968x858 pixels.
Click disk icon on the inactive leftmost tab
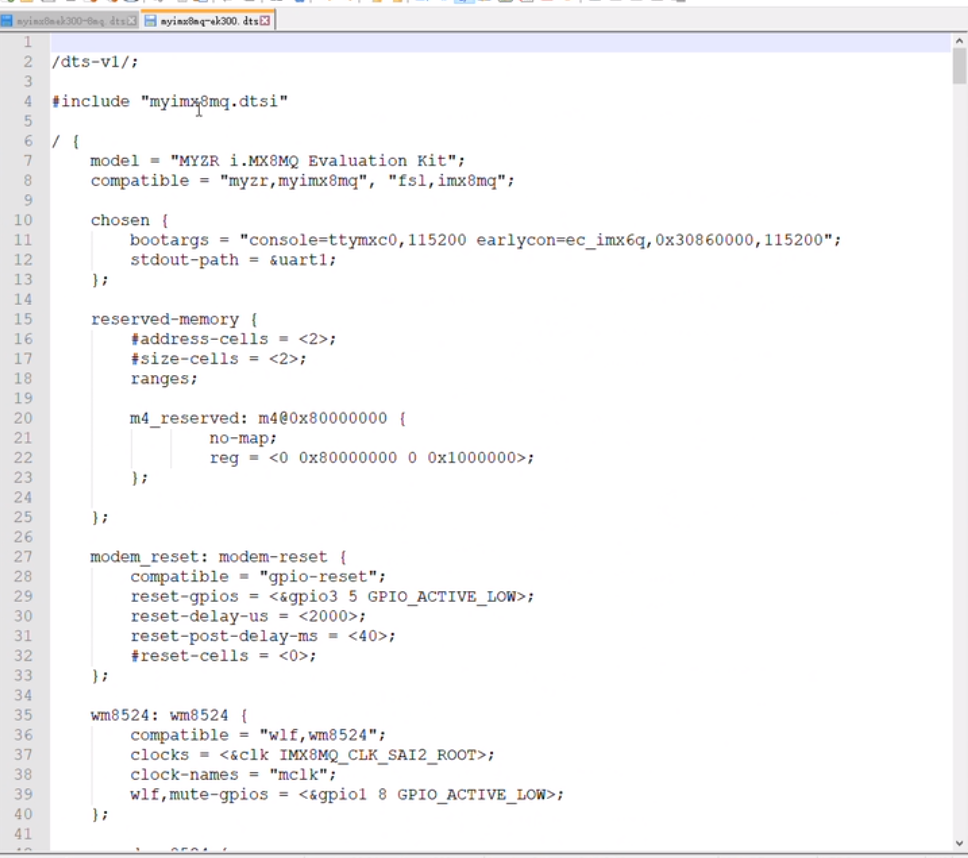tap(7, 21)
